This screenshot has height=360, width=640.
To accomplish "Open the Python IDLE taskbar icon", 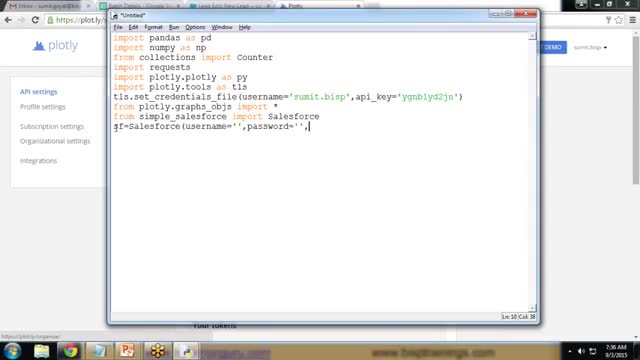I will click(x=187, y=351).
